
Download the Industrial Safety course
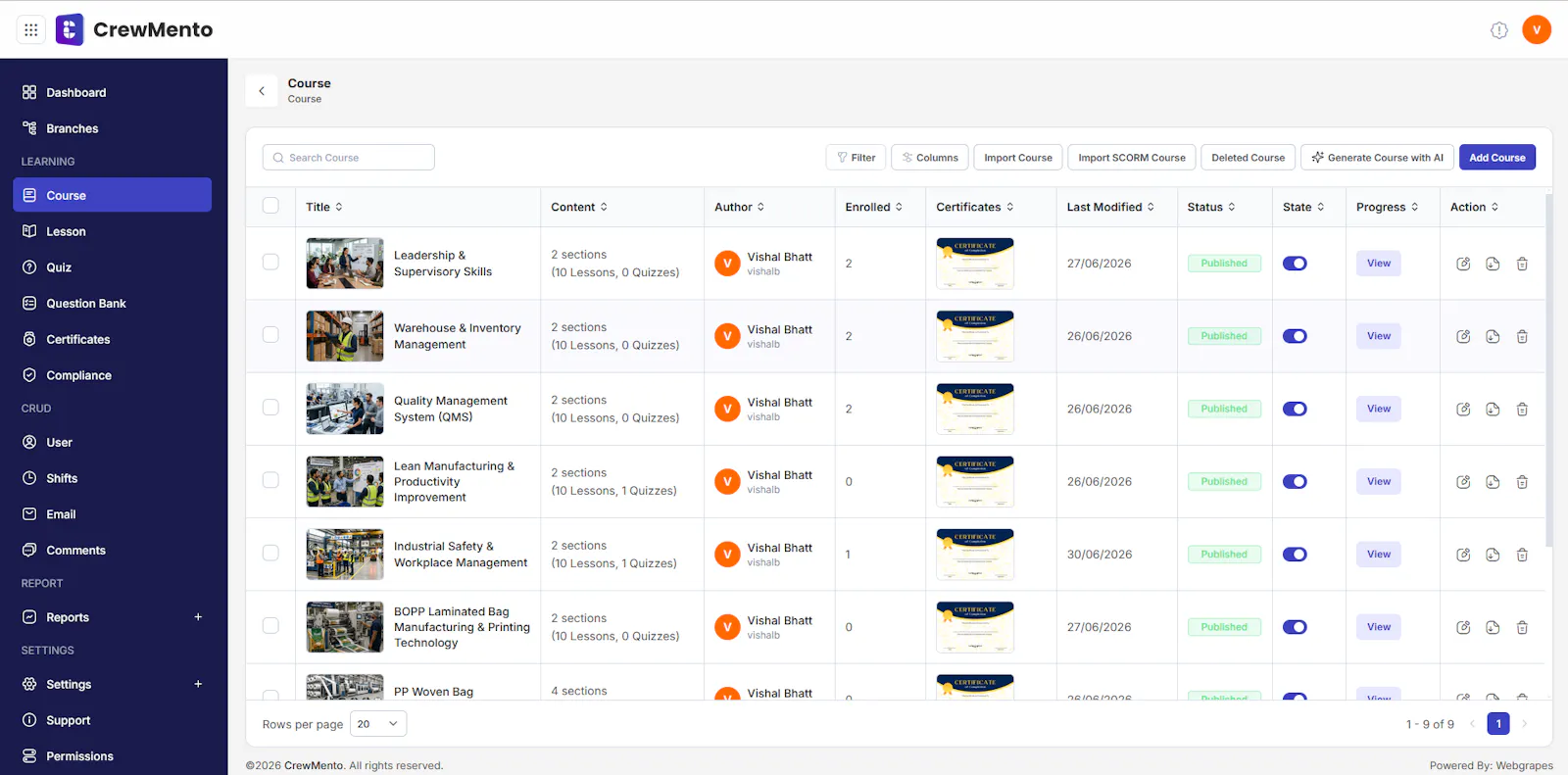1493,555
